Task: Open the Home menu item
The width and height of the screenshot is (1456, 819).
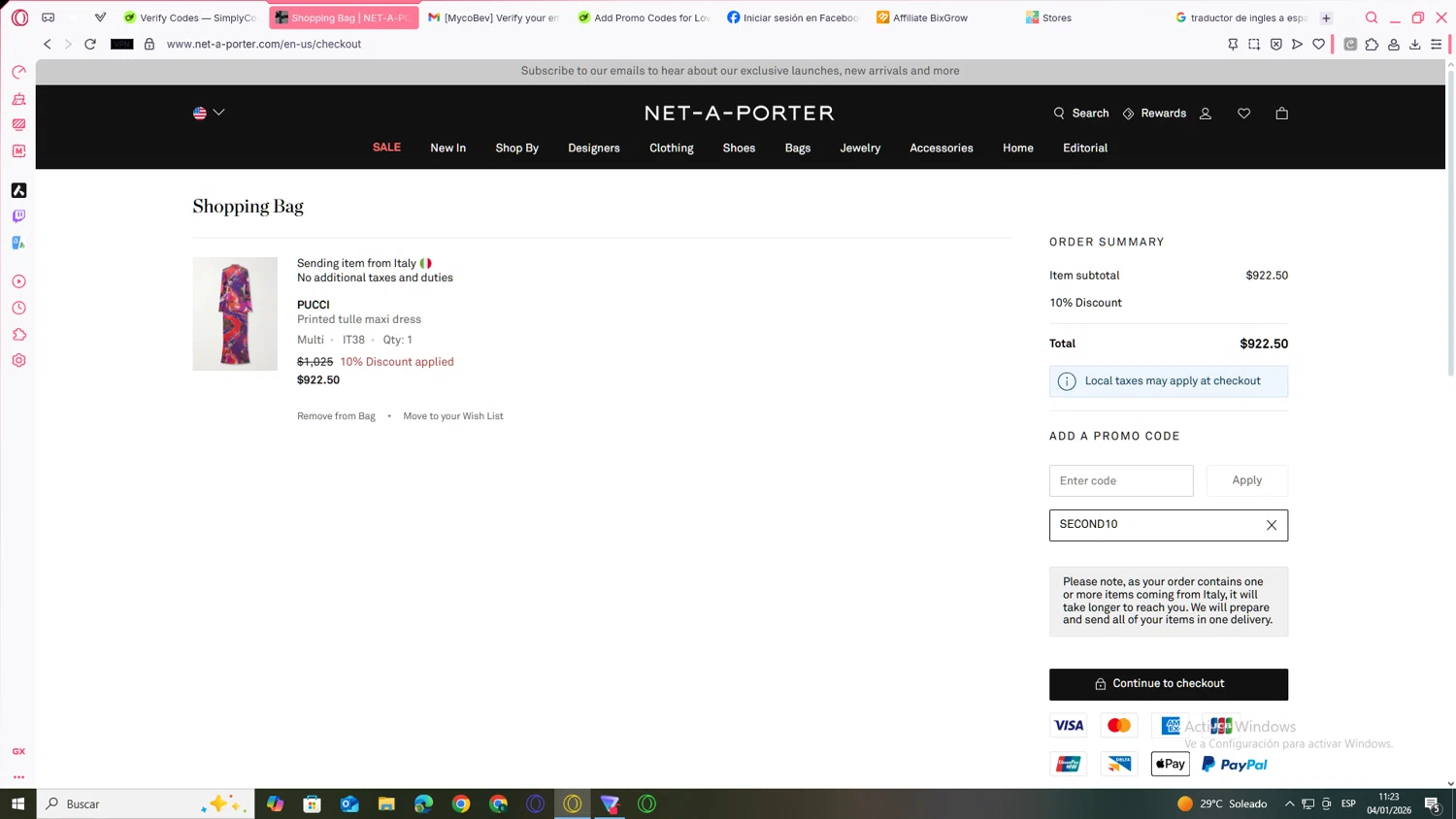Action: [1018, 148]
